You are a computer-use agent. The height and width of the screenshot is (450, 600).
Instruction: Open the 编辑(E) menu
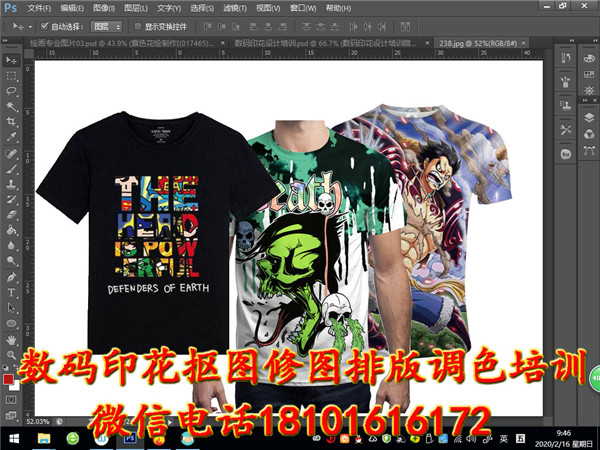72,8
